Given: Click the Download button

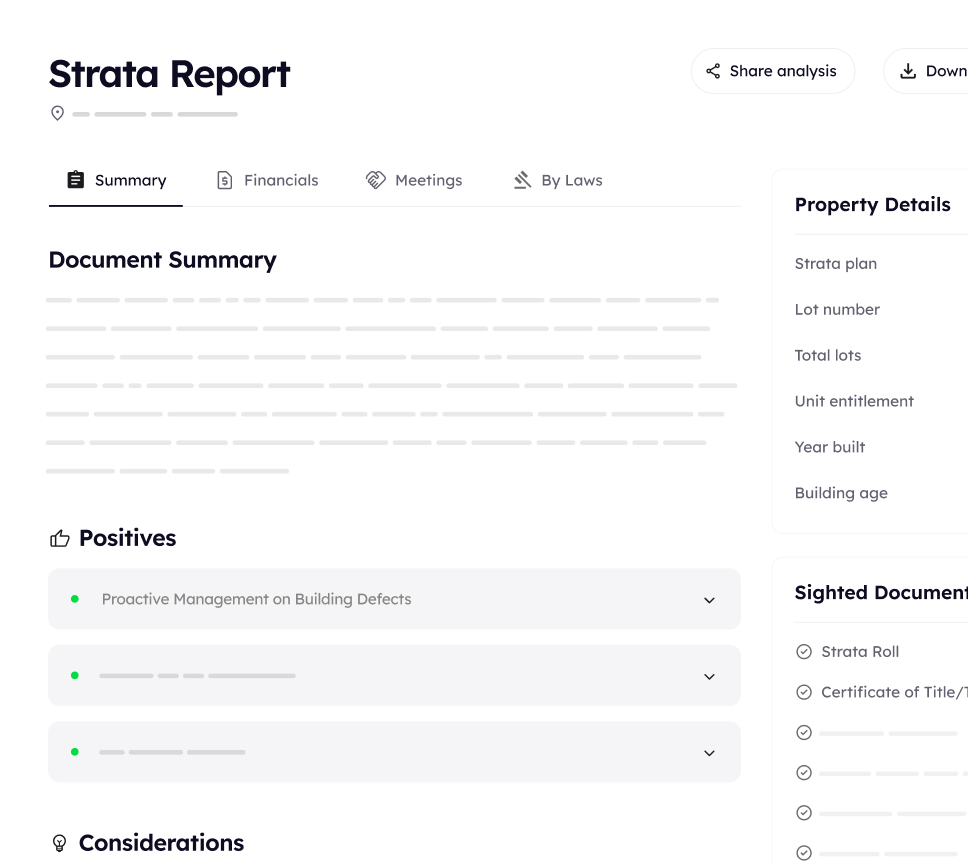Looking at the screenshot, I should [x=926, y=71].
